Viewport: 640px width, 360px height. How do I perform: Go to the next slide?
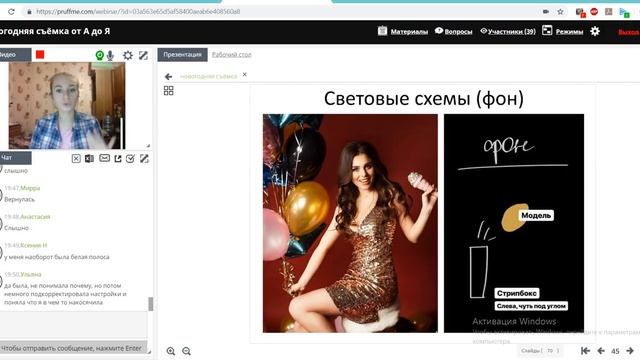(x=630, y=351)
